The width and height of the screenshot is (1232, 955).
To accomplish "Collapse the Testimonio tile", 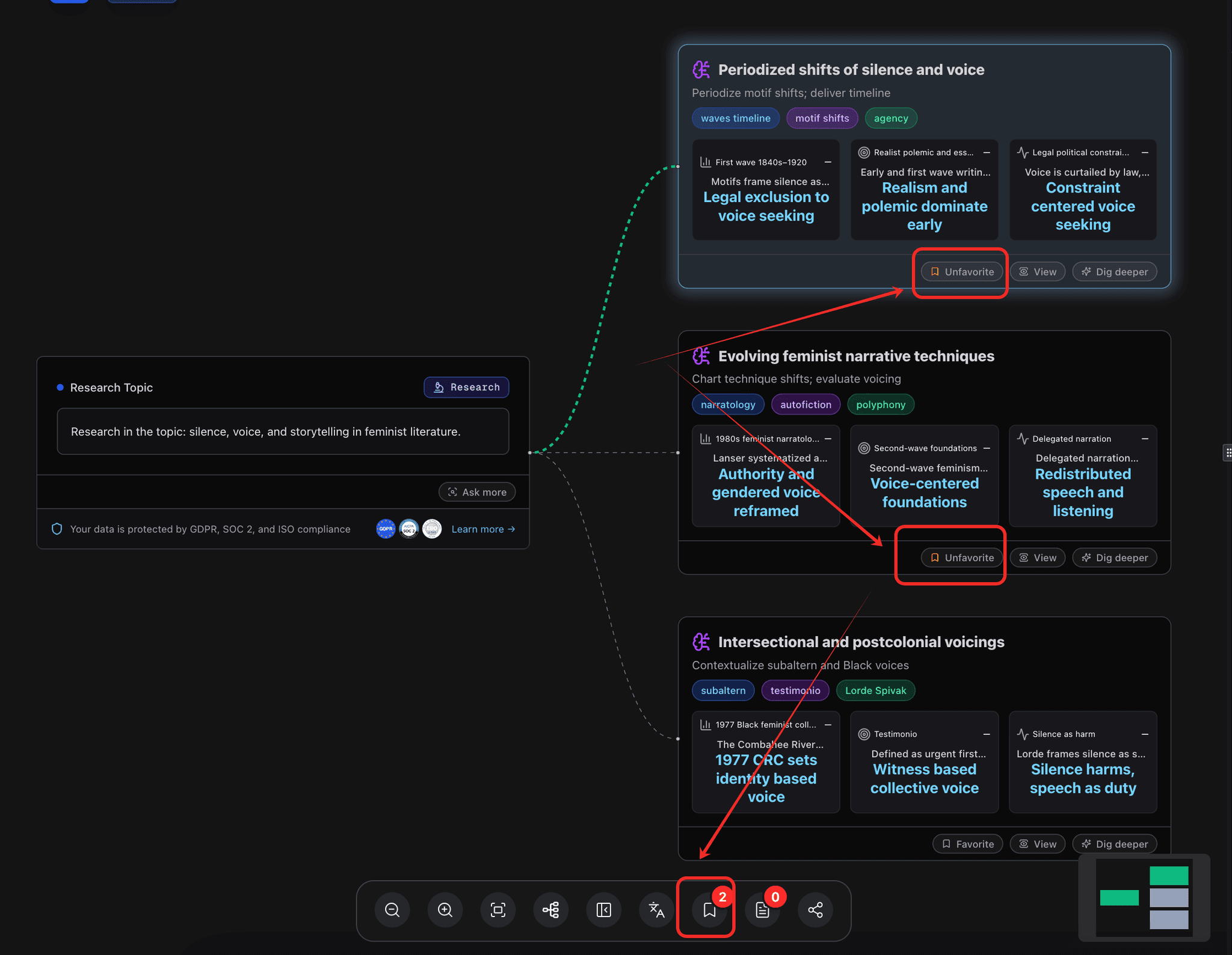I will [987, 734].
